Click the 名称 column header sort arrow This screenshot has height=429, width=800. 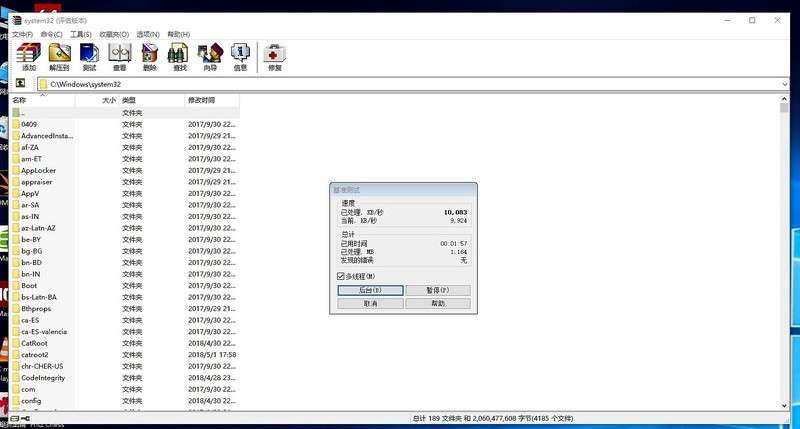tap(42, 95)
